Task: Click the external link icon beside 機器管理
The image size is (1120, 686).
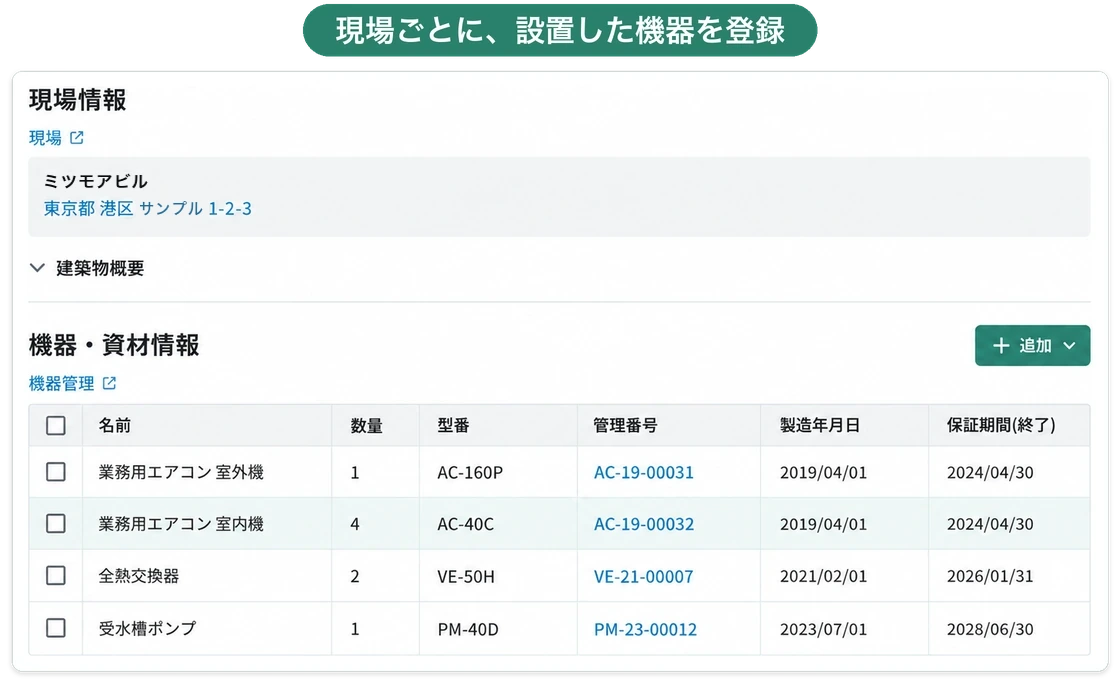Action: [109, 384]
